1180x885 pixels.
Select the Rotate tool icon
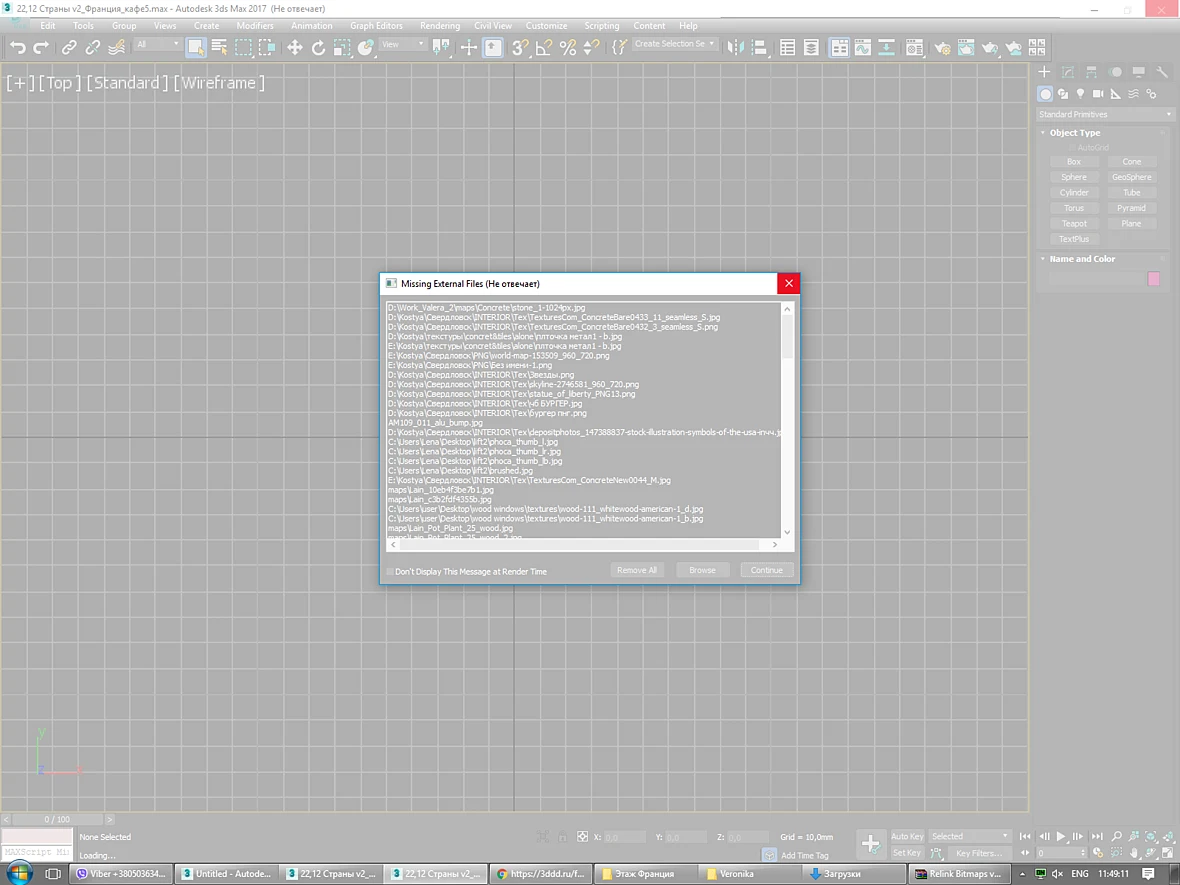[318, 47]
